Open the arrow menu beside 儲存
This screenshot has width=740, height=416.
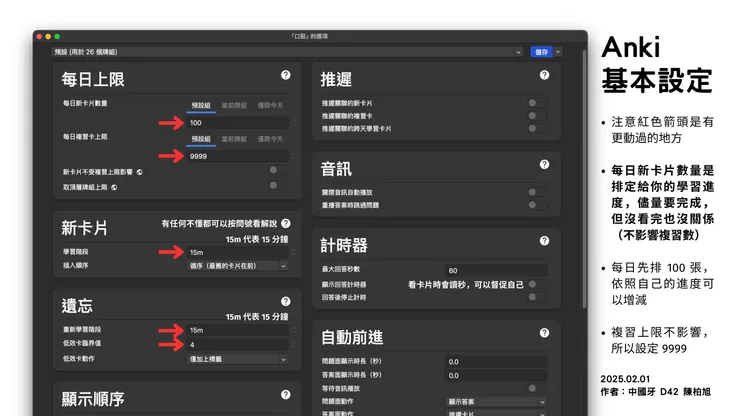pyautogui.click(x=558, y=52)
